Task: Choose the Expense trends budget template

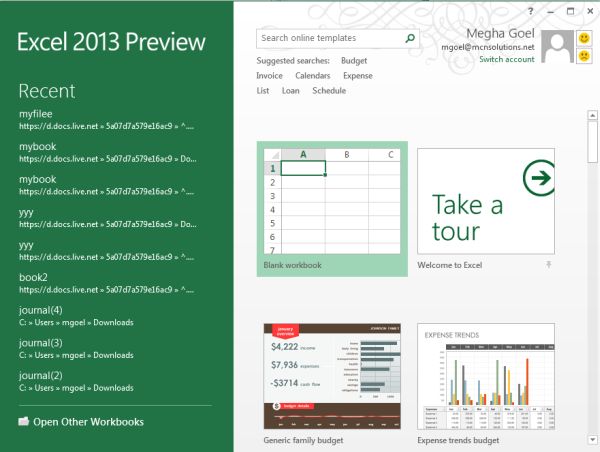Action: point(486,377)
